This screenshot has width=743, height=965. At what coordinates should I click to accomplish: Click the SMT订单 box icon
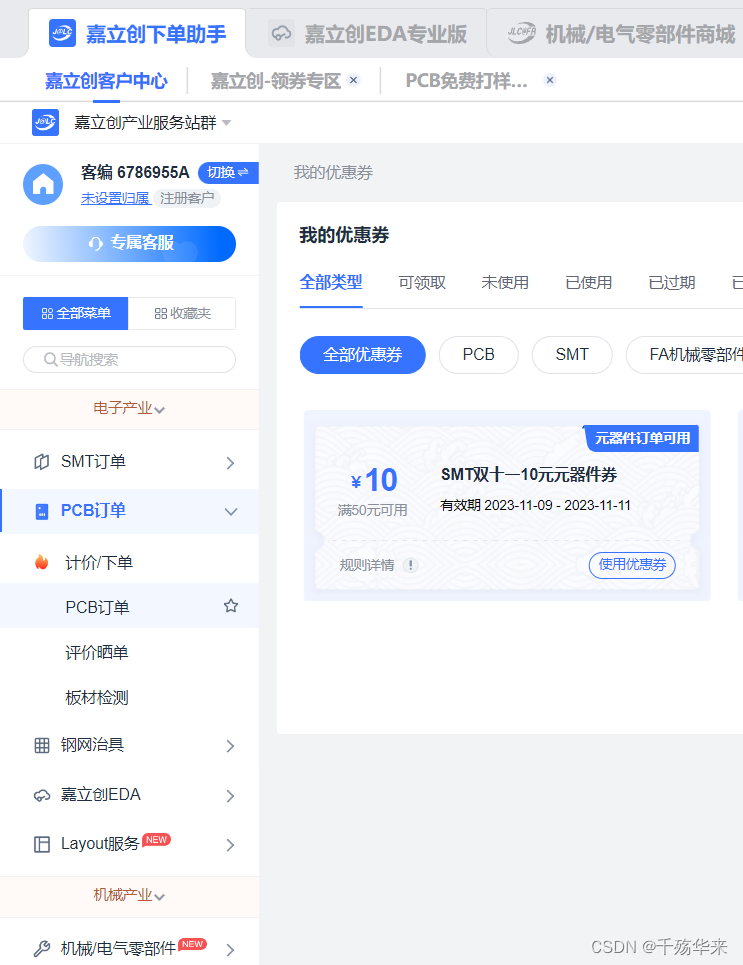click(x=41, y=462)
